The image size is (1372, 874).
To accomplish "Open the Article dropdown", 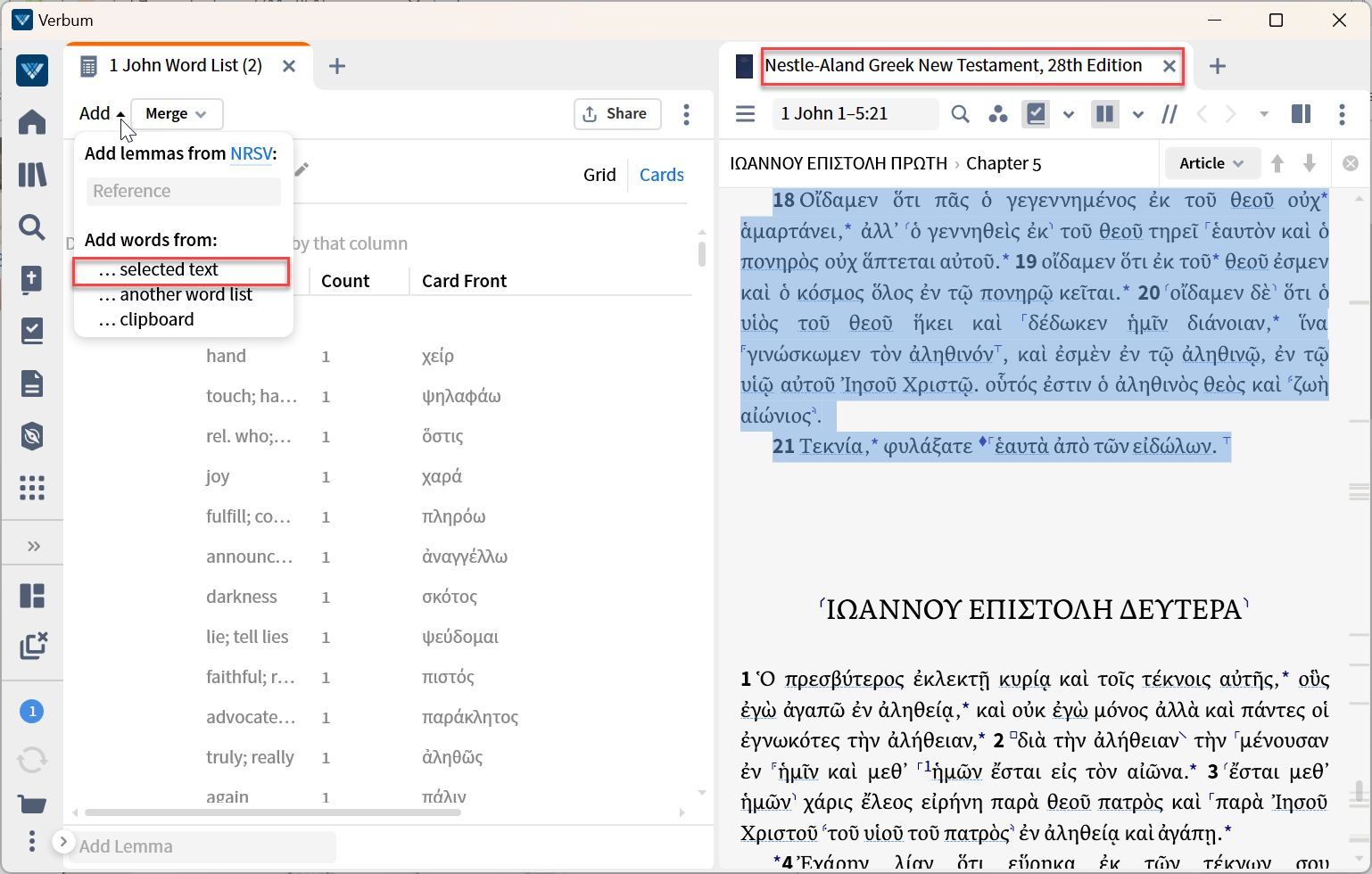I will 1211,163.
